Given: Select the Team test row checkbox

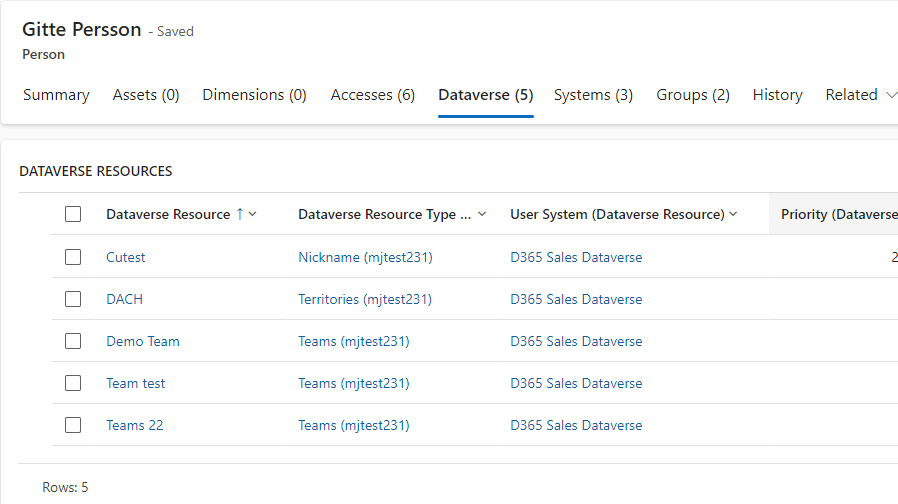Looking at the screenshot, I should pyautogui.click(x=73, y=383).
